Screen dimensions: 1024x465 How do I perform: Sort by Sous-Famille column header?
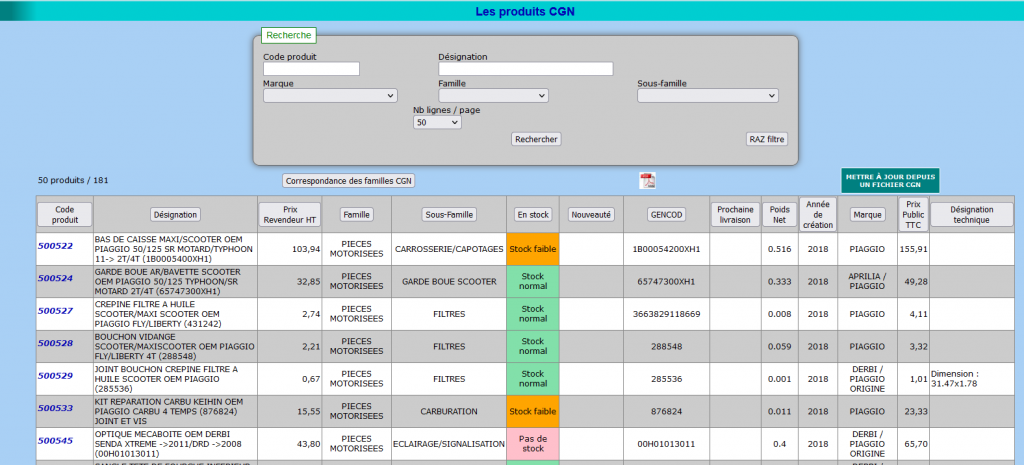click(x=449, y=214)
